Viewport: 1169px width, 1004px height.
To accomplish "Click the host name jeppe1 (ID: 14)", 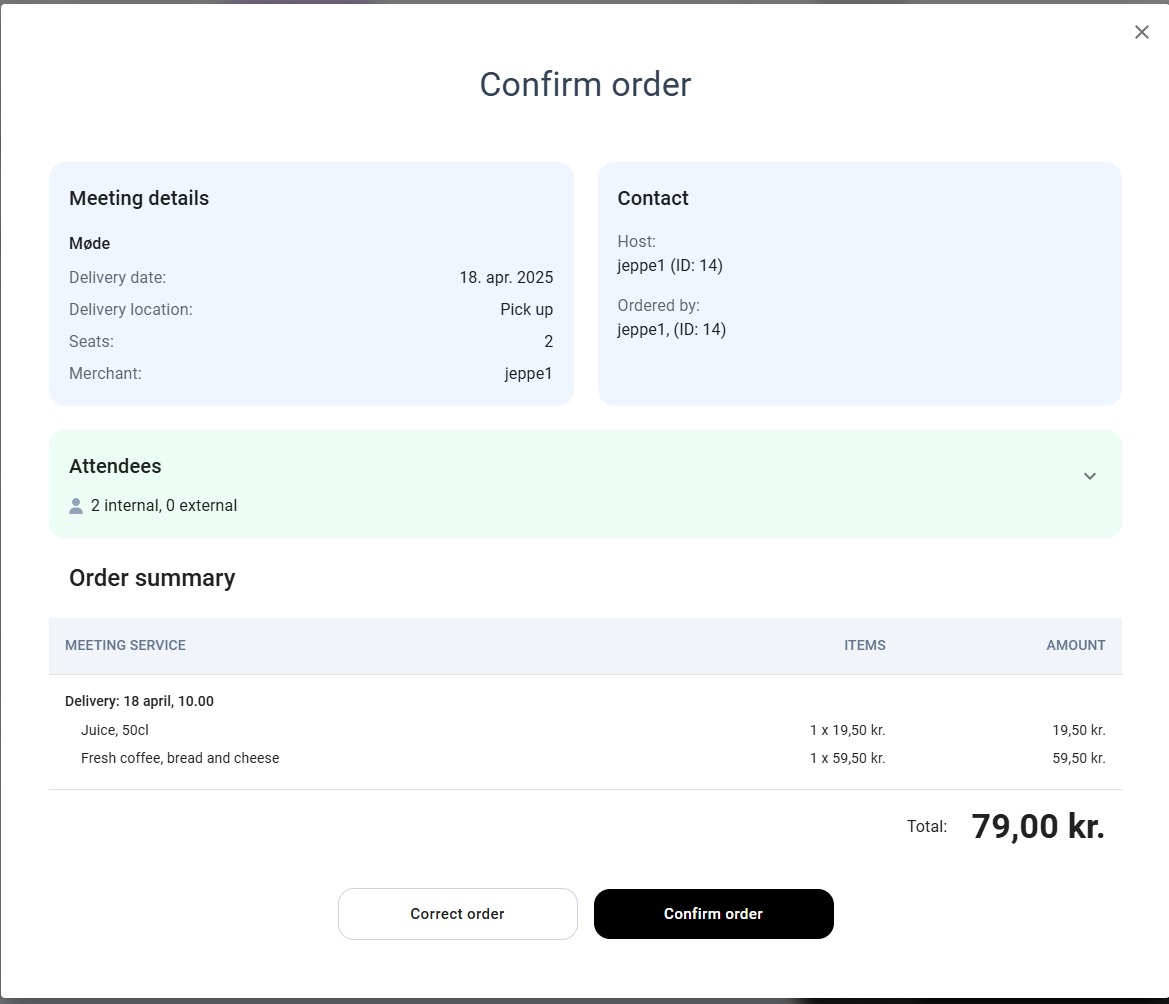I will tap(670, 265).
